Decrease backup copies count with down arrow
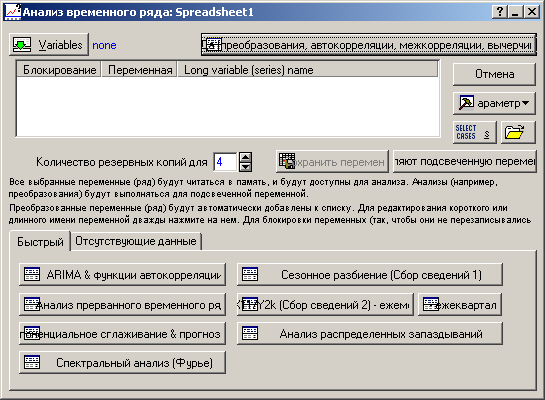Viewport: 545px width, 400px height. tap(245, 167)
